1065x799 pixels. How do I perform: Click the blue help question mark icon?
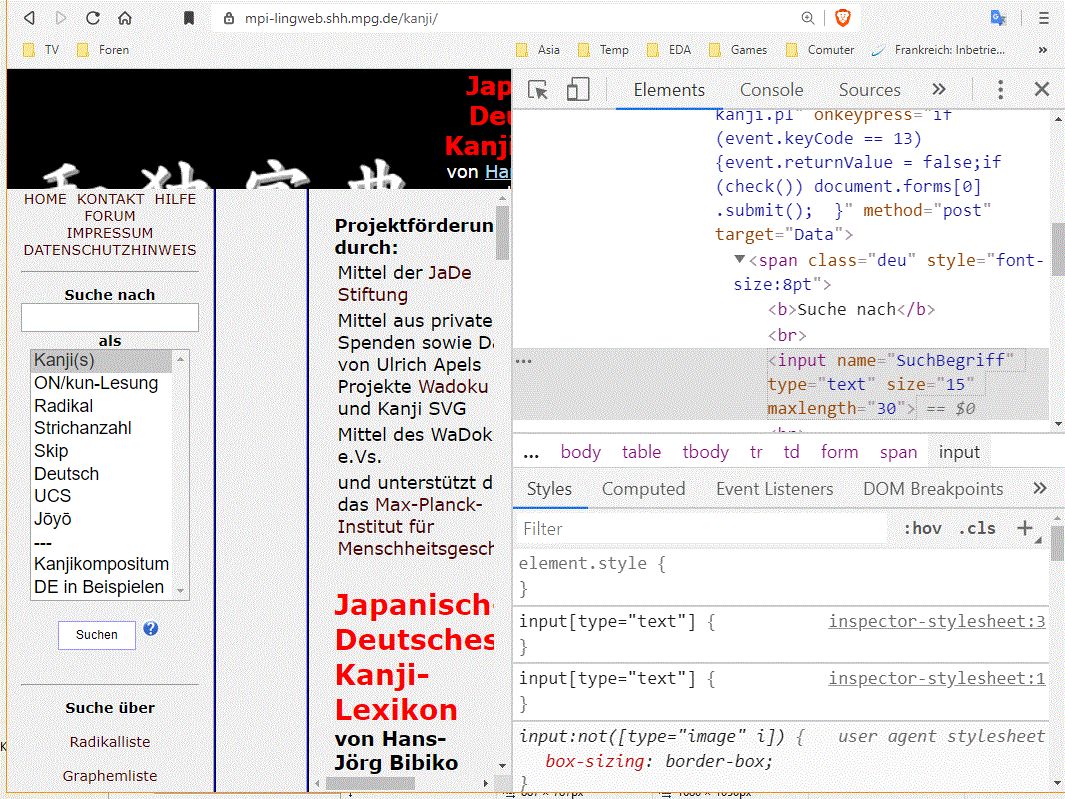click(150, 629)
